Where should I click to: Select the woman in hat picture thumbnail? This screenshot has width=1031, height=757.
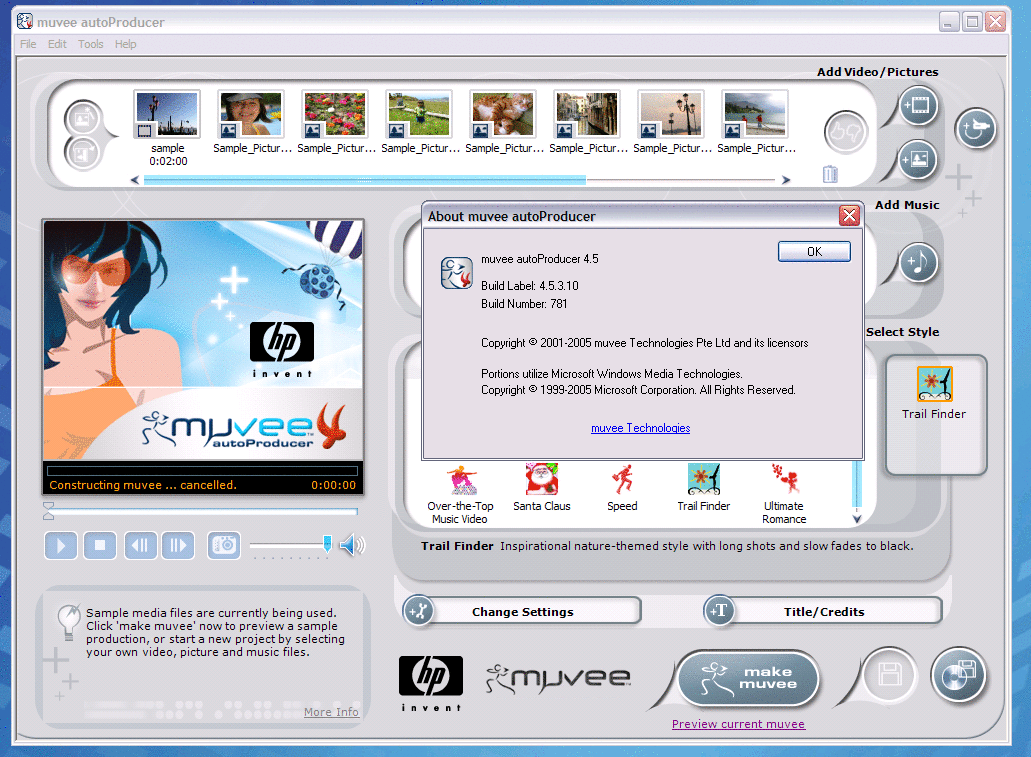(251, 114)
